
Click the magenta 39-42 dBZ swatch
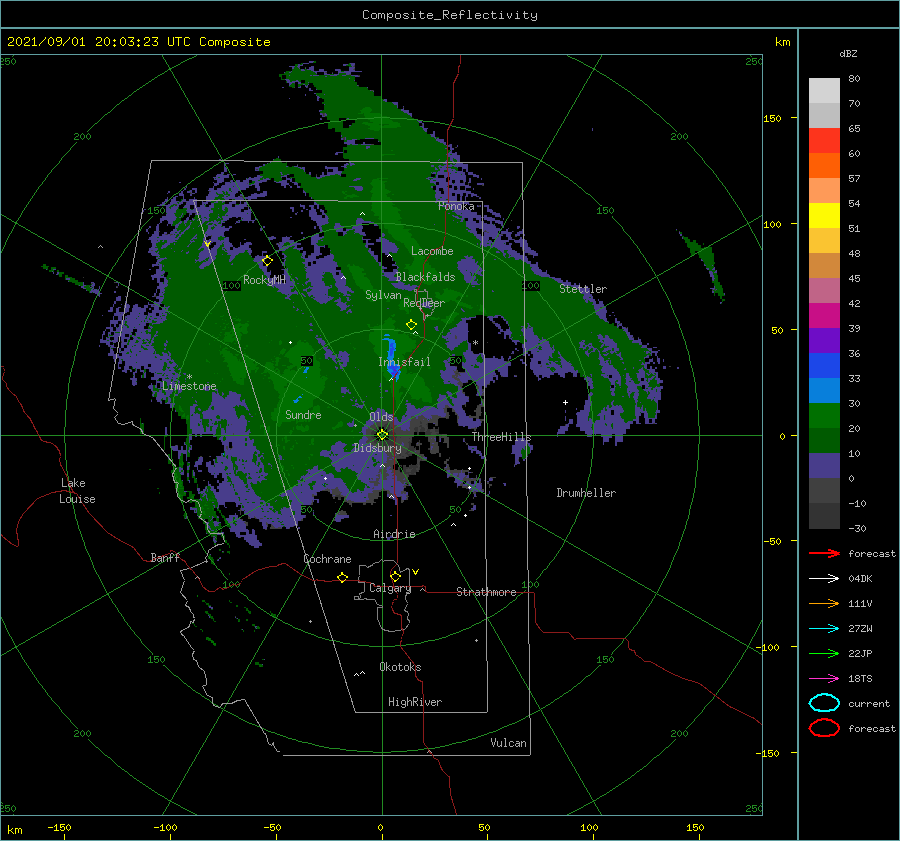[x=824, y=316]
